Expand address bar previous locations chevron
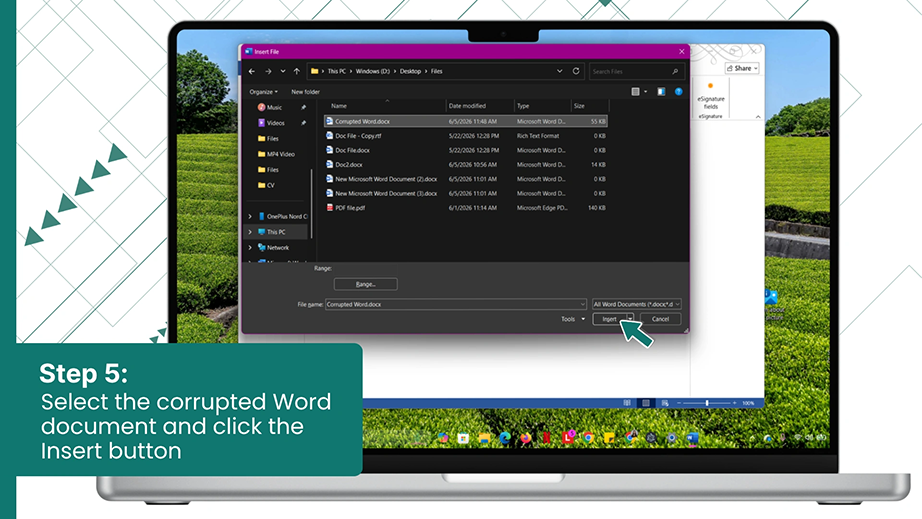Viewport: 922px width, 519px height. [559, 71]
